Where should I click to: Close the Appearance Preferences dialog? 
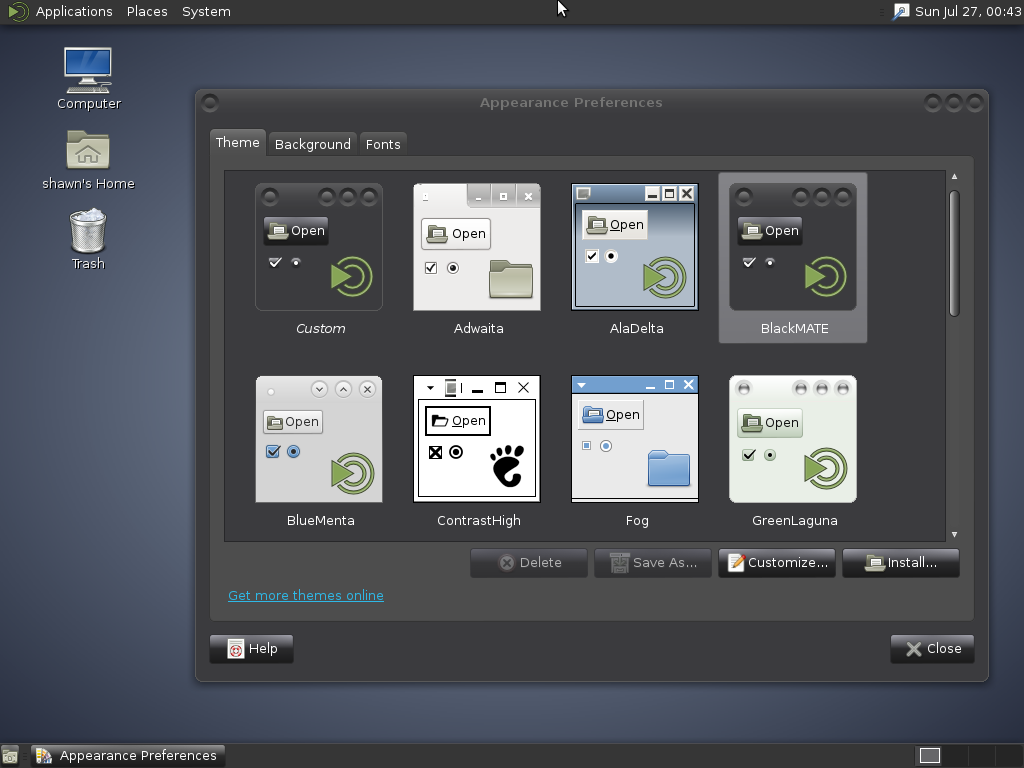[933, 649]
